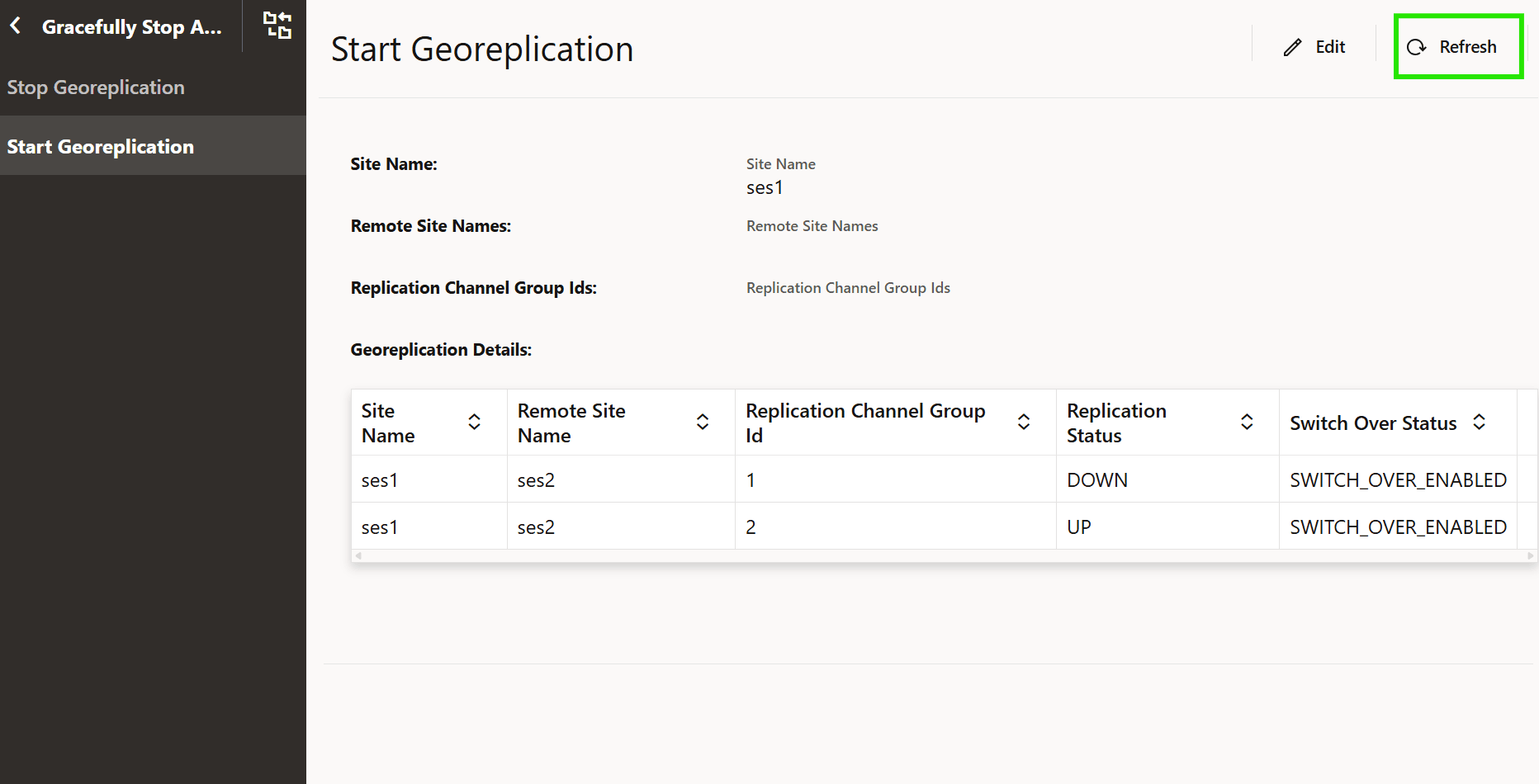Click the Remote Site Name column header
The height and width of the screenshot is (784, 1539).
point(621,423)
